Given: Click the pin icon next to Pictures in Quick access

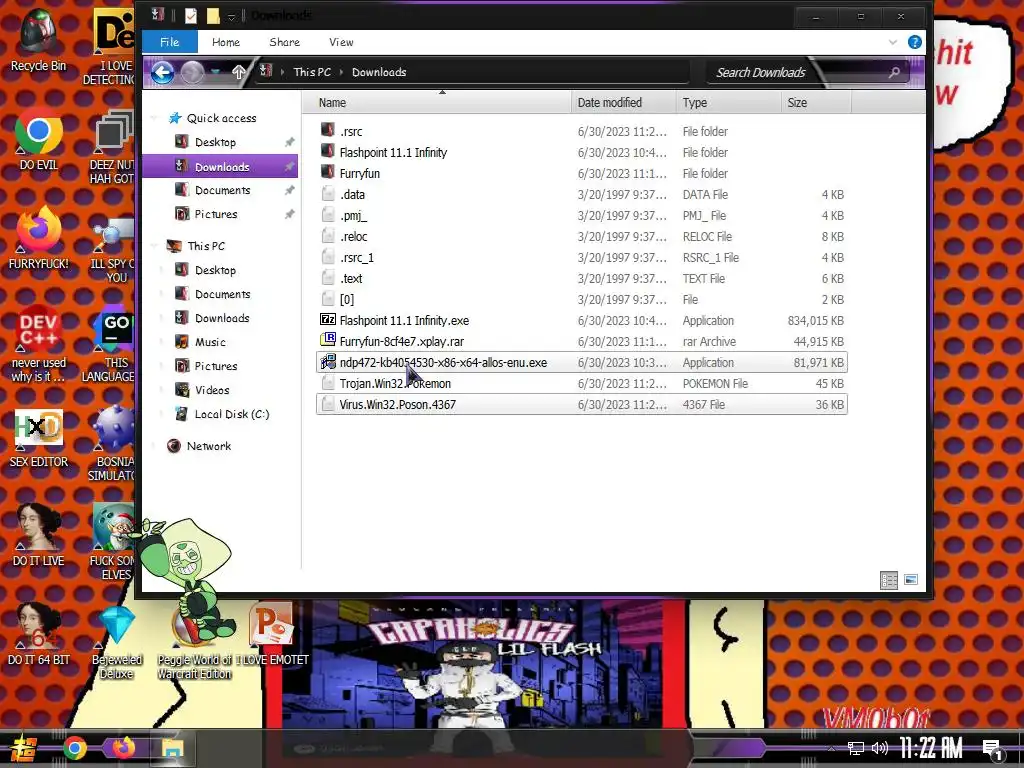Looking at the screenshot, I should [289, 214].
